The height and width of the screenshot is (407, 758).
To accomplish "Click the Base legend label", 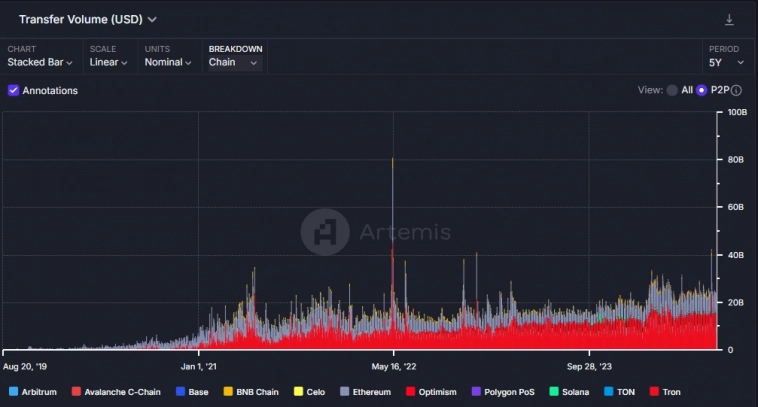I will pyautogui.click(x=198, y=392).
